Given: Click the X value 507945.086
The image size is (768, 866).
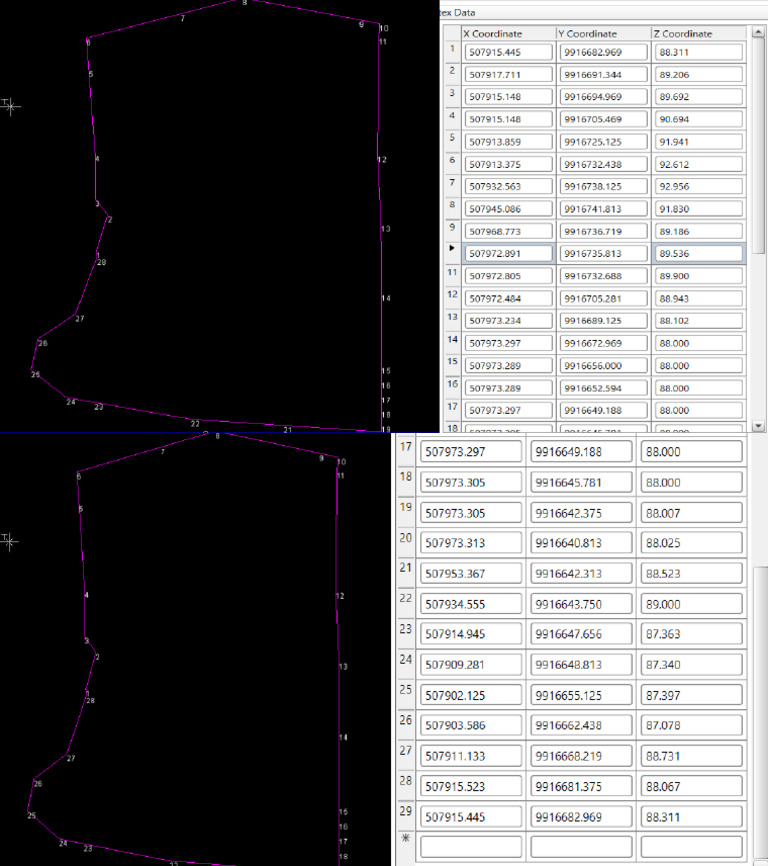Looking at the screenshot, I should (x=509, y=209).
